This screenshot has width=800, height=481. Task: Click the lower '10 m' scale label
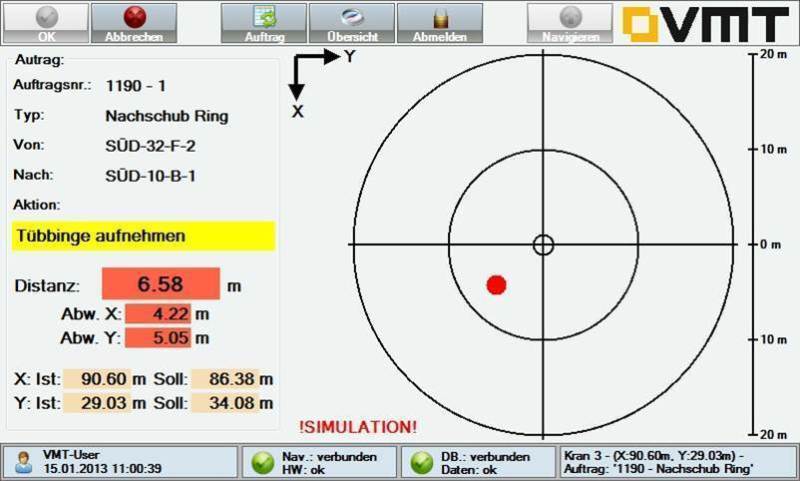point(773,340)
